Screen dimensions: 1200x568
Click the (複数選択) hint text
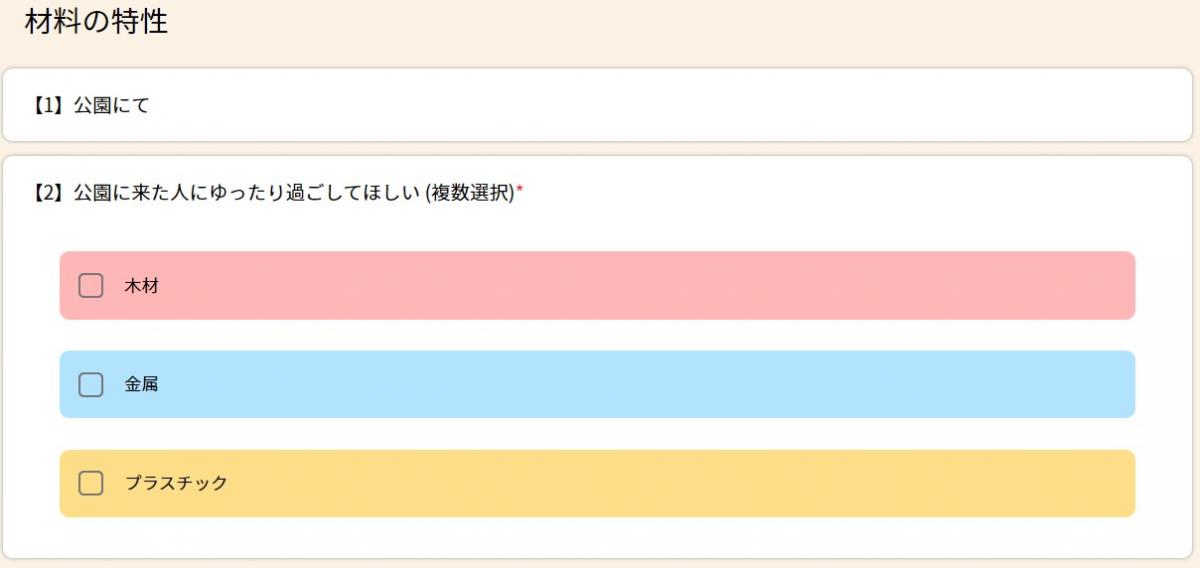(470, 193)
